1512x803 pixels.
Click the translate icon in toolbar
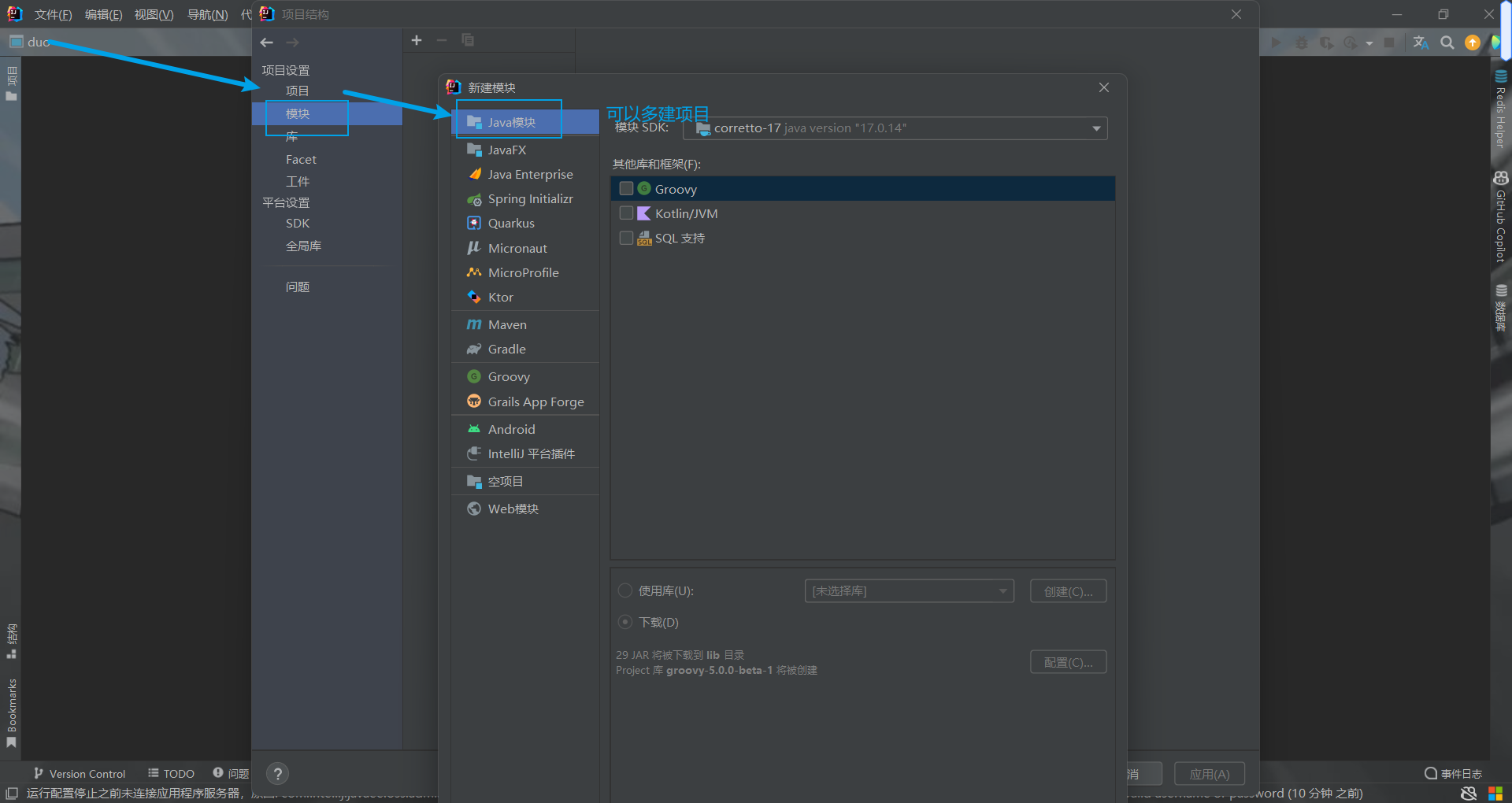(x=1421, y=43)
